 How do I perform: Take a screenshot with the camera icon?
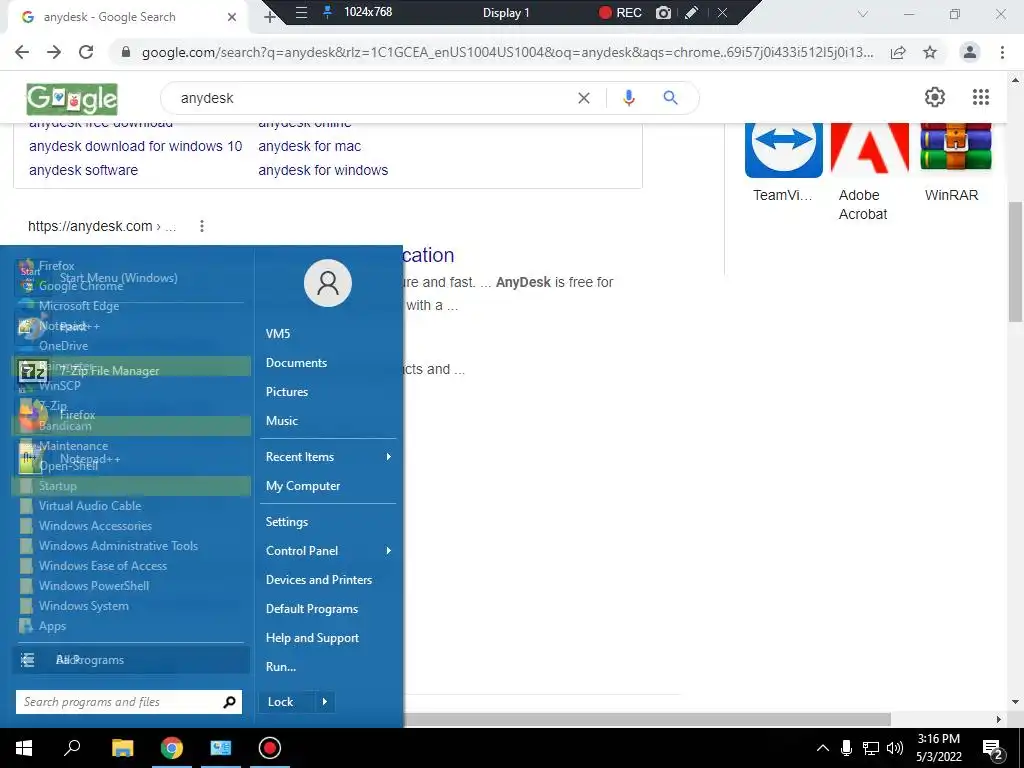click(663, 12)
